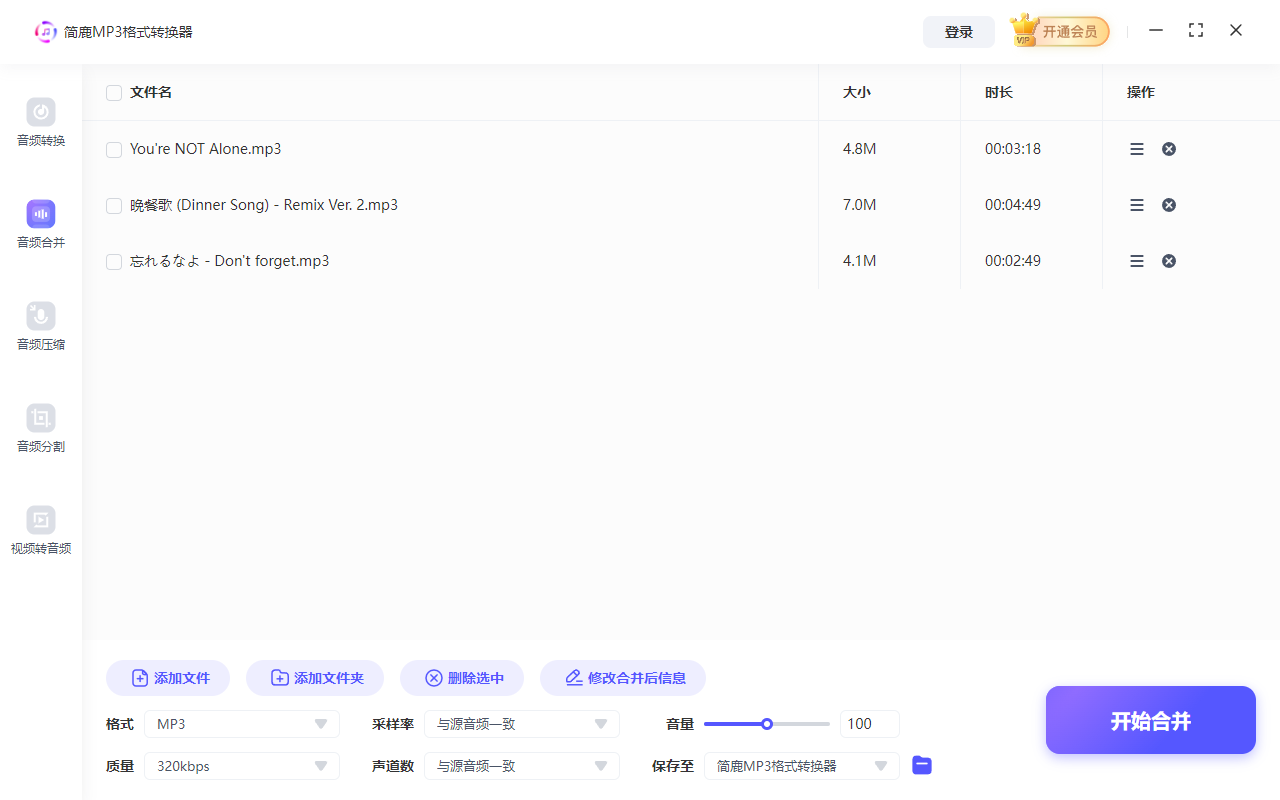Remove 晚餐歌 (Dinner Song) file from list
This screenshot has height=800, width=1280.
[x=1169, y=205]
